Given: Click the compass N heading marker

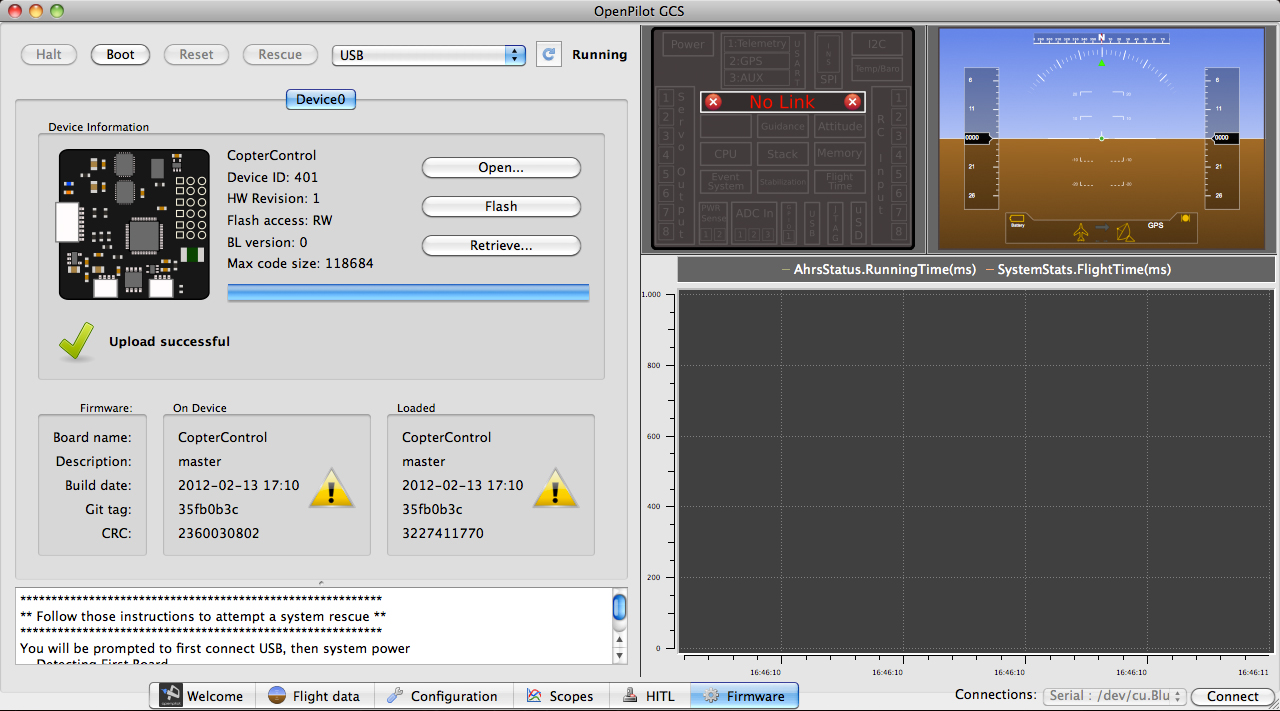Looking at the screenshot, I should [1102, 38].
